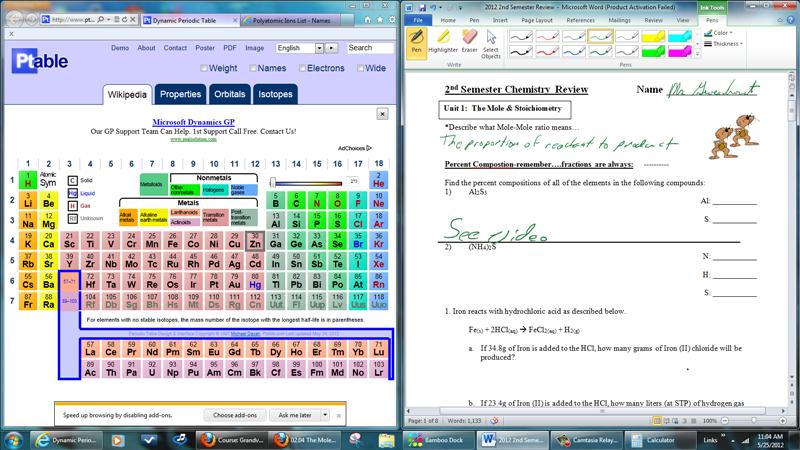Open the Mailings ribbon tab
Viewport: 800px width, 450px height.
click(x=619, y=20)
